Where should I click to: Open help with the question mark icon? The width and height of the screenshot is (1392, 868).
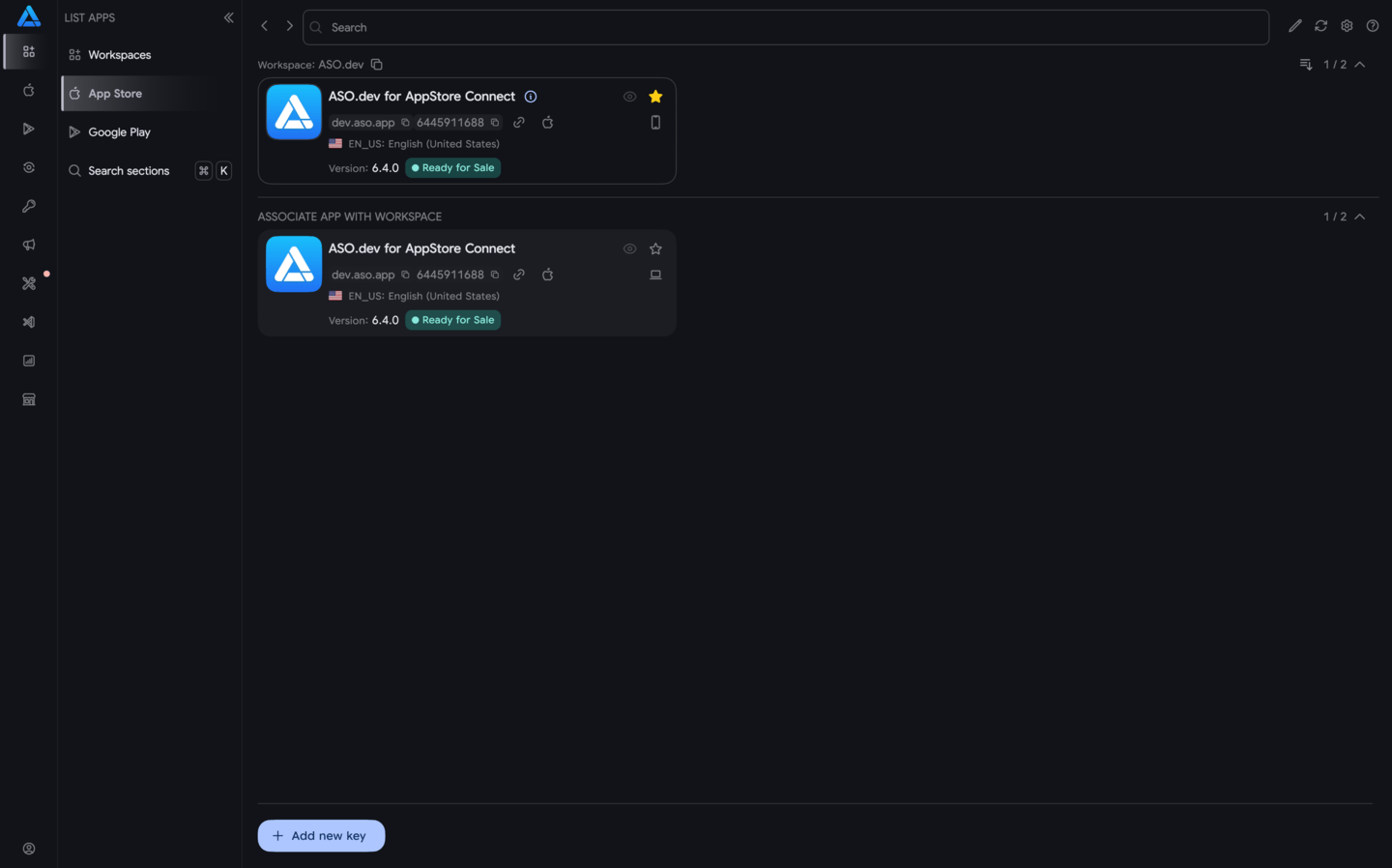pyautogui.click(x=1373, y=26)
